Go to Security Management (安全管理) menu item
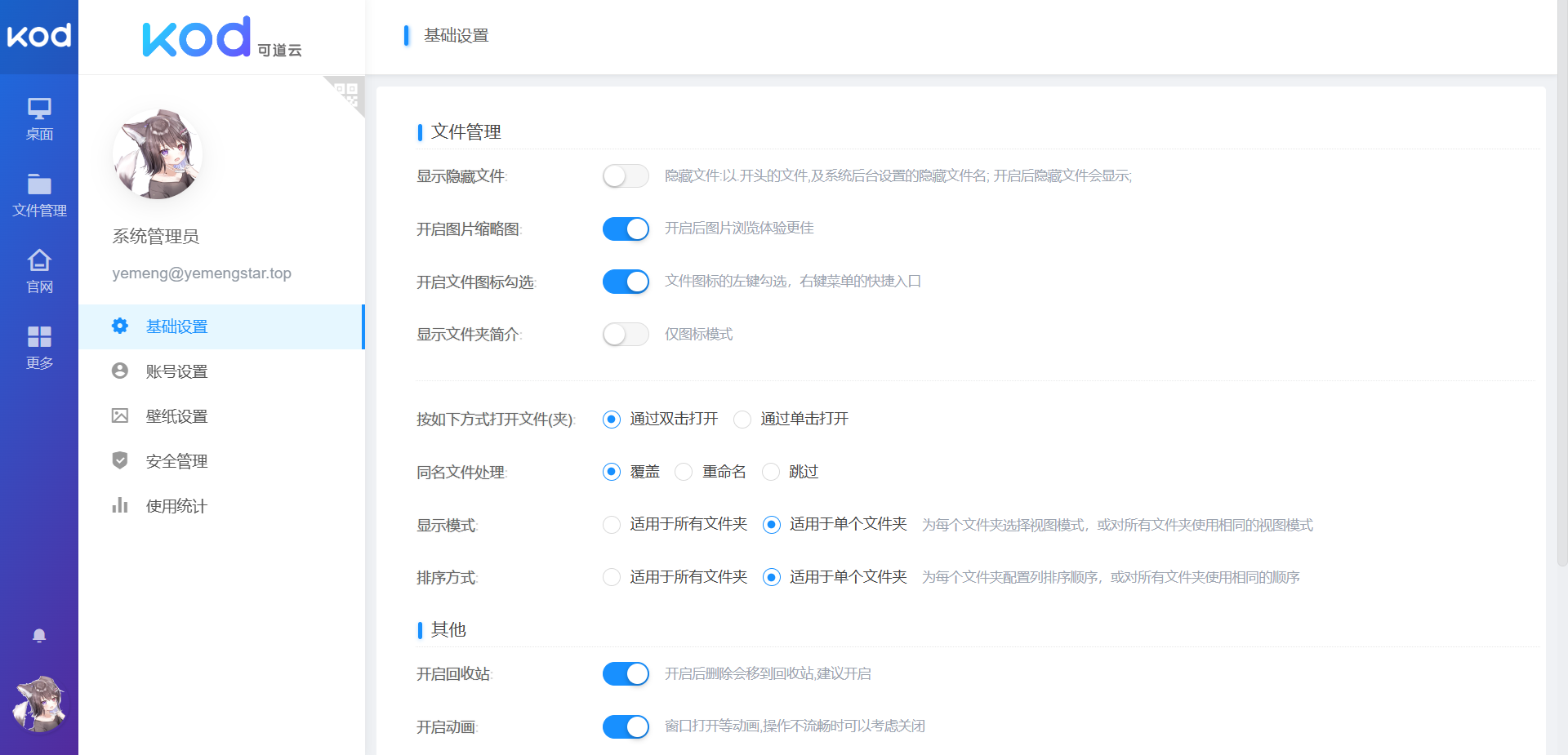 pyautogui.click(x=176, y=461)
